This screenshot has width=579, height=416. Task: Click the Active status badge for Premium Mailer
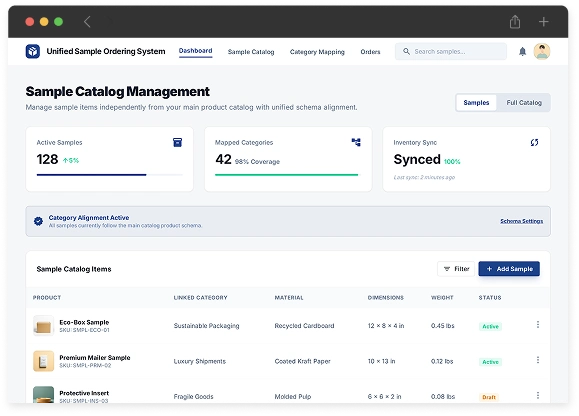[x=490, y=362]
